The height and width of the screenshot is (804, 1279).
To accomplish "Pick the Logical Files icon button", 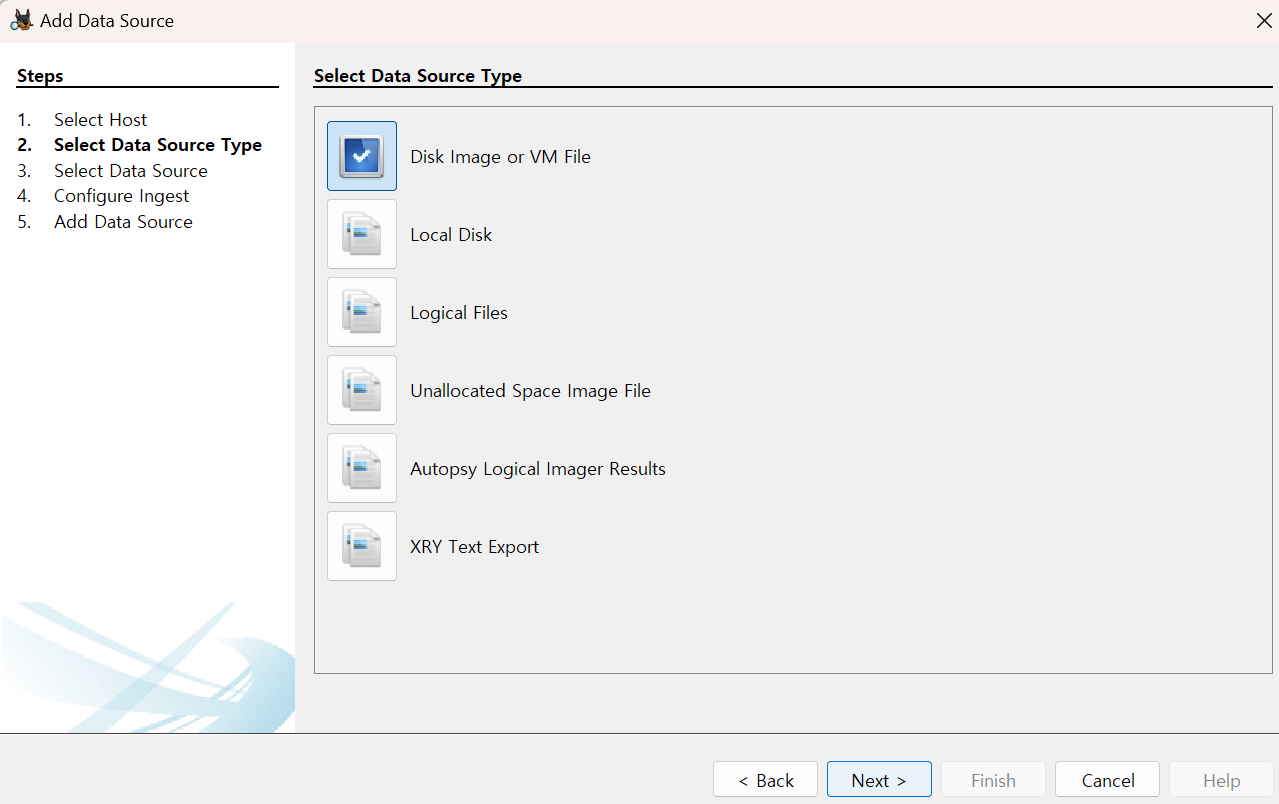I will tap(362, 312).
